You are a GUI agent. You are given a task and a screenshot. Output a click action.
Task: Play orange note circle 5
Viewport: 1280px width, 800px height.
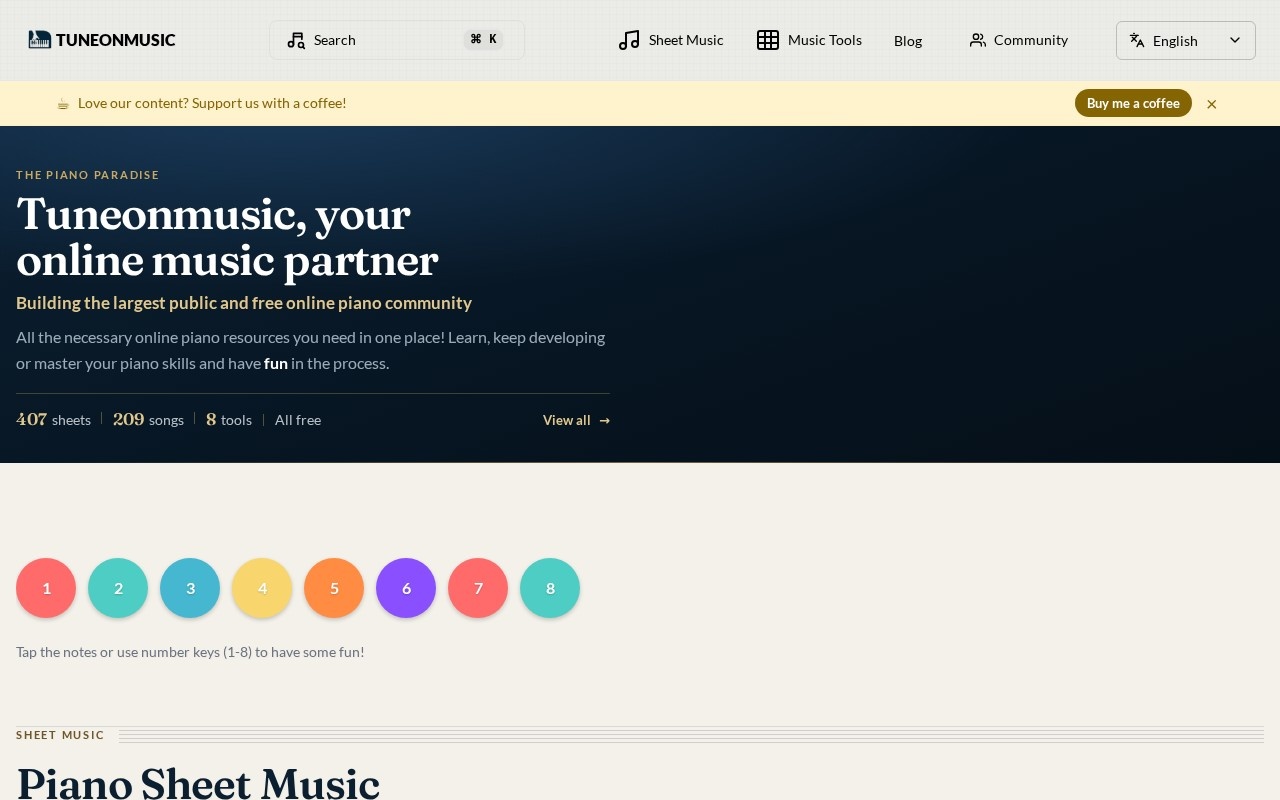tap(334, 588)
